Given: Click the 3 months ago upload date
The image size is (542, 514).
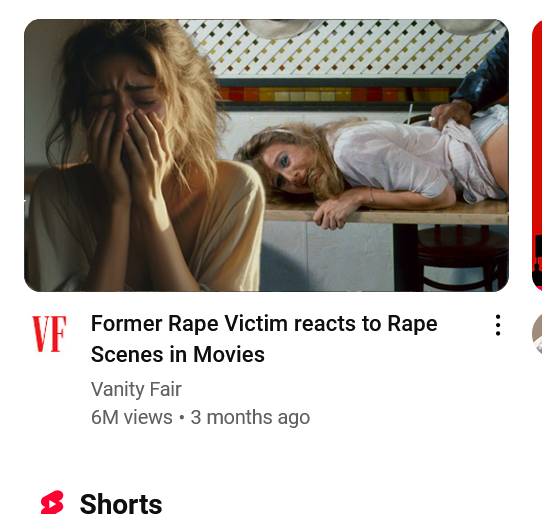Looking at the screenshot, I should pos(250,417).
